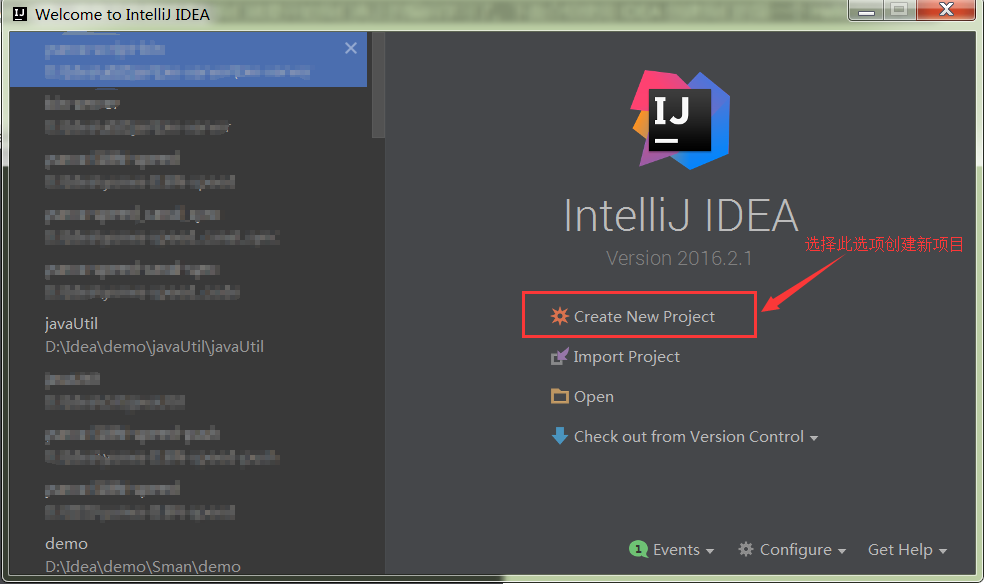This screenshot has width=985, height=584.
Task: Expand the Configure dropdown menu
Action: pyautogui.click(x=842, y=551)
